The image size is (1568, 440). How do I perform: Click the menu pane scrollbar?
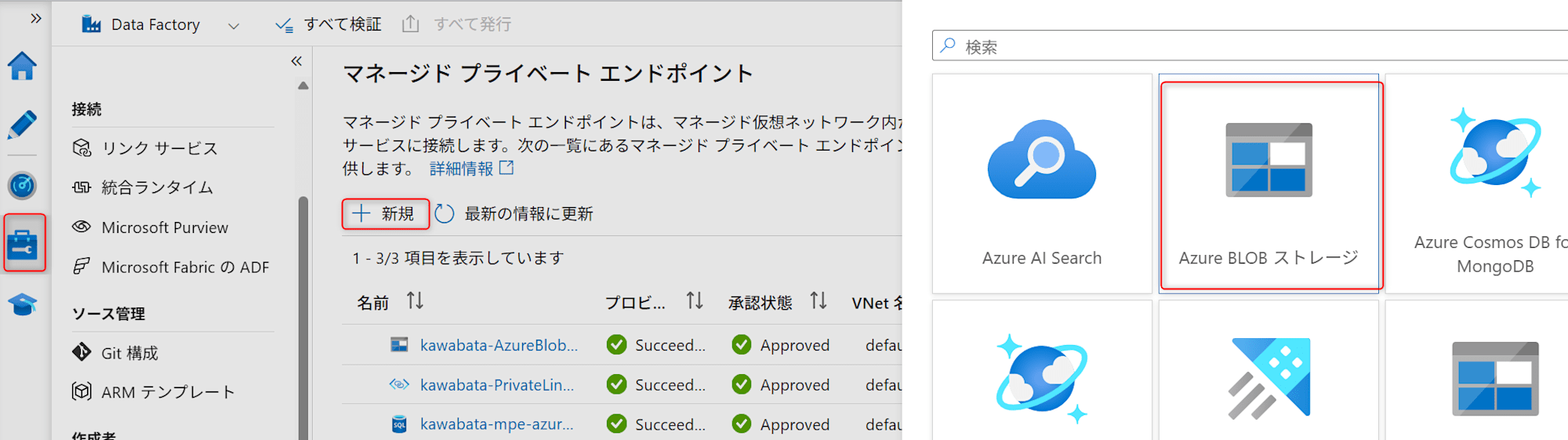pyautogui.click(x=303, y=318)
